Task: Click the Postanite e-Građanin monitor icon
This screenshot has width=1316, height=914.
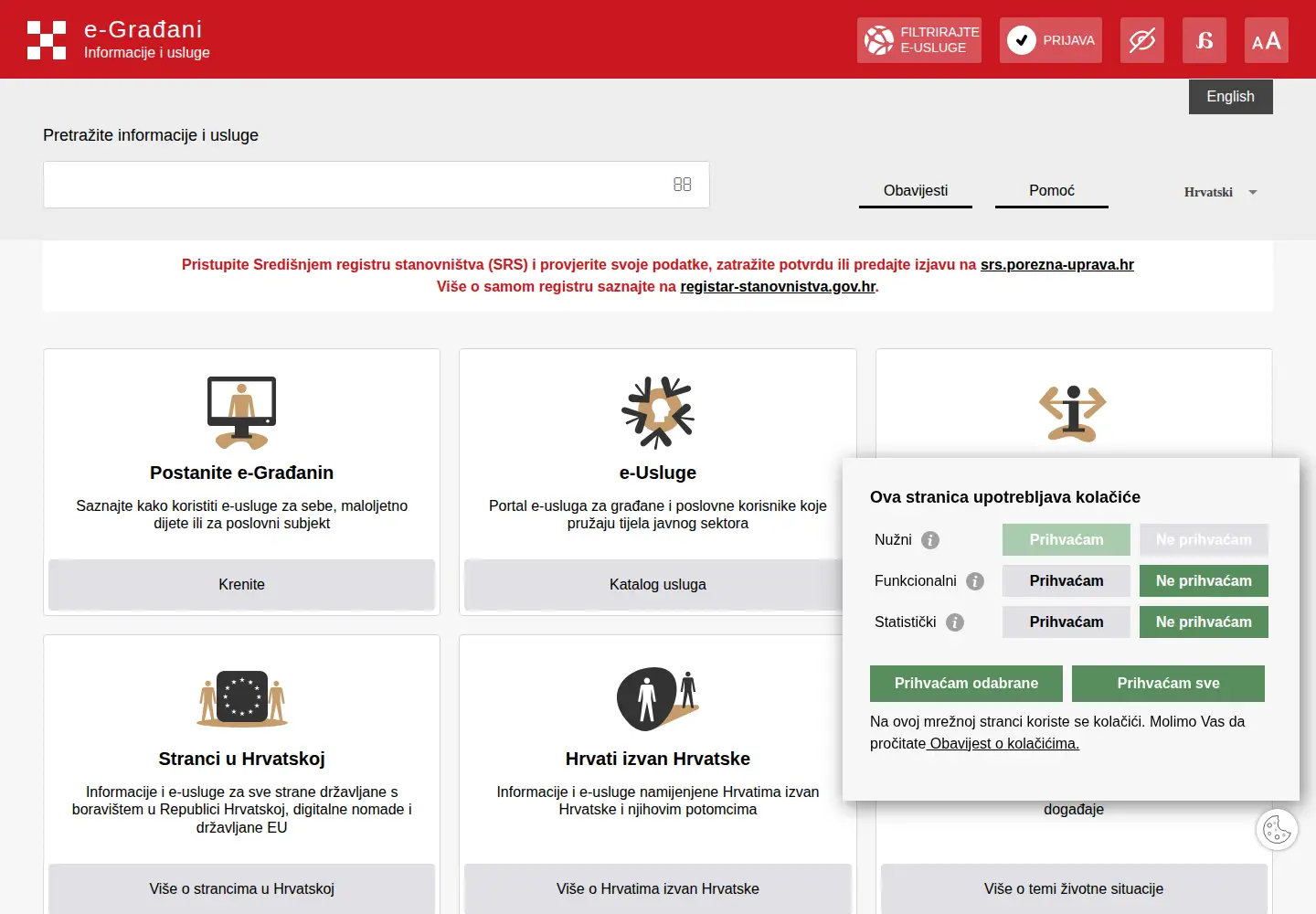Action: point(241,412)
